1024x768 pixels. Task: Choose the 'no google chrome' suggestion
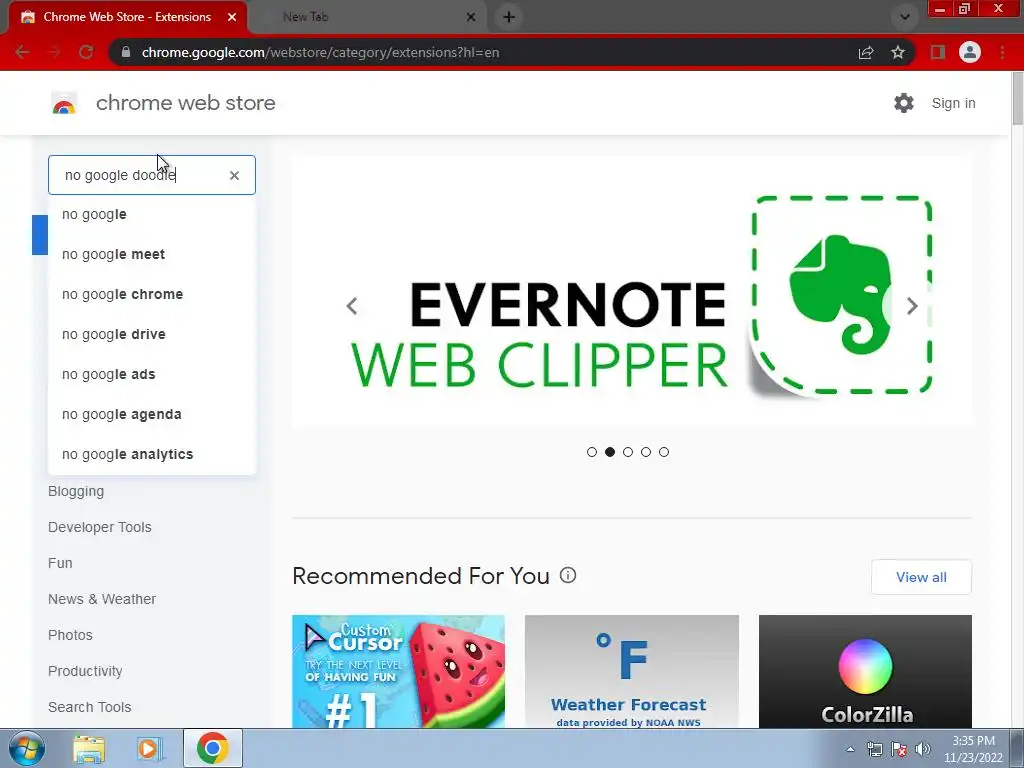152,294
